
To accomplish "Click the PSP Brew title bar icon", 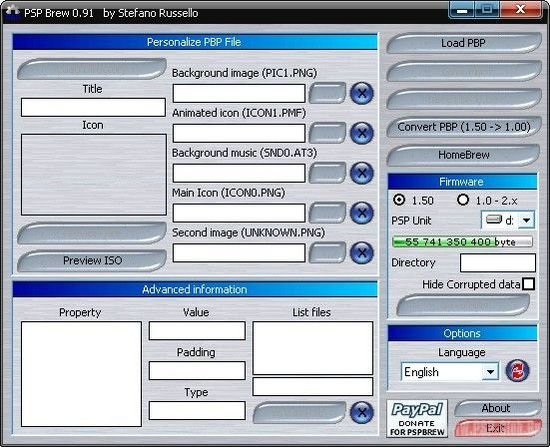I will click(x=13, y=11).
